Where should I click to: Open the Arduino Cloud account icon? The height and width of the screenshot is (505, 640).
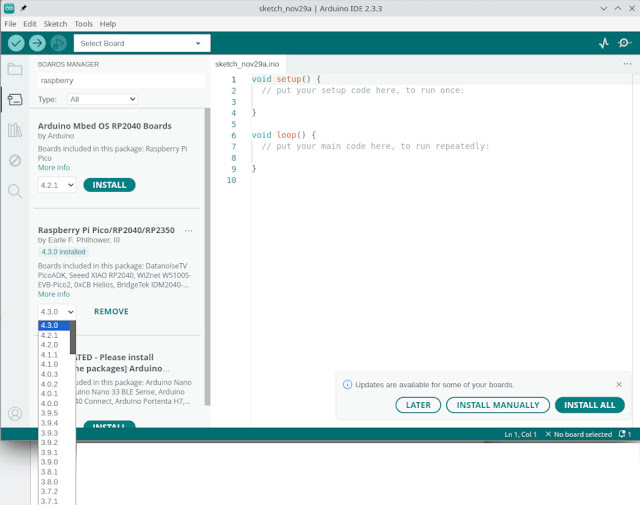(15, 414)
